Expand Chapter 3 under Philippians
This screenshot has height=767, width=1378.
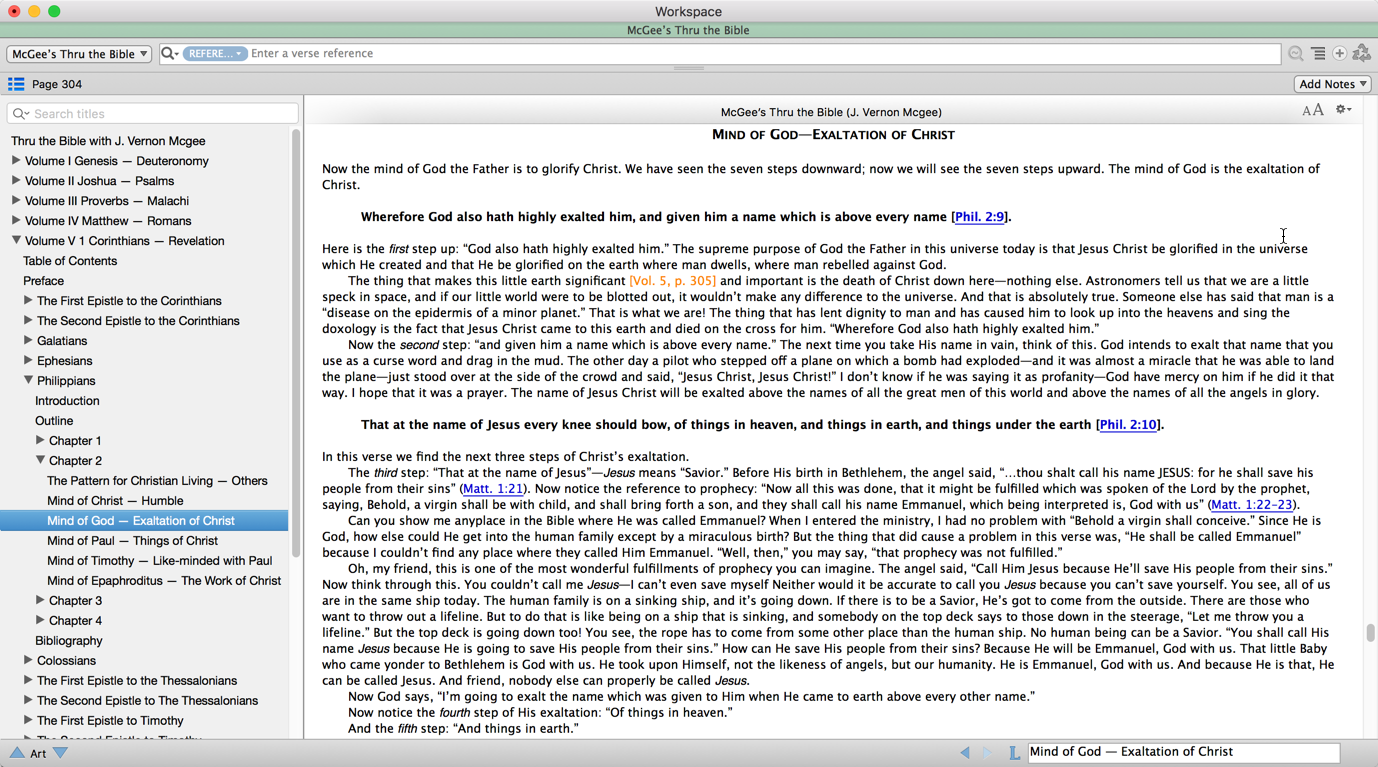tap(40, 600)
